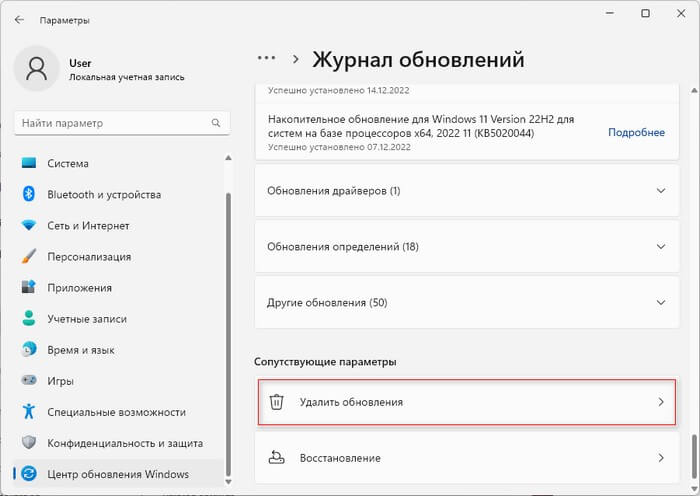This screenshot has width=700, height=496.
Task: Click the search magnifier icon
Action: pos(214,123)
